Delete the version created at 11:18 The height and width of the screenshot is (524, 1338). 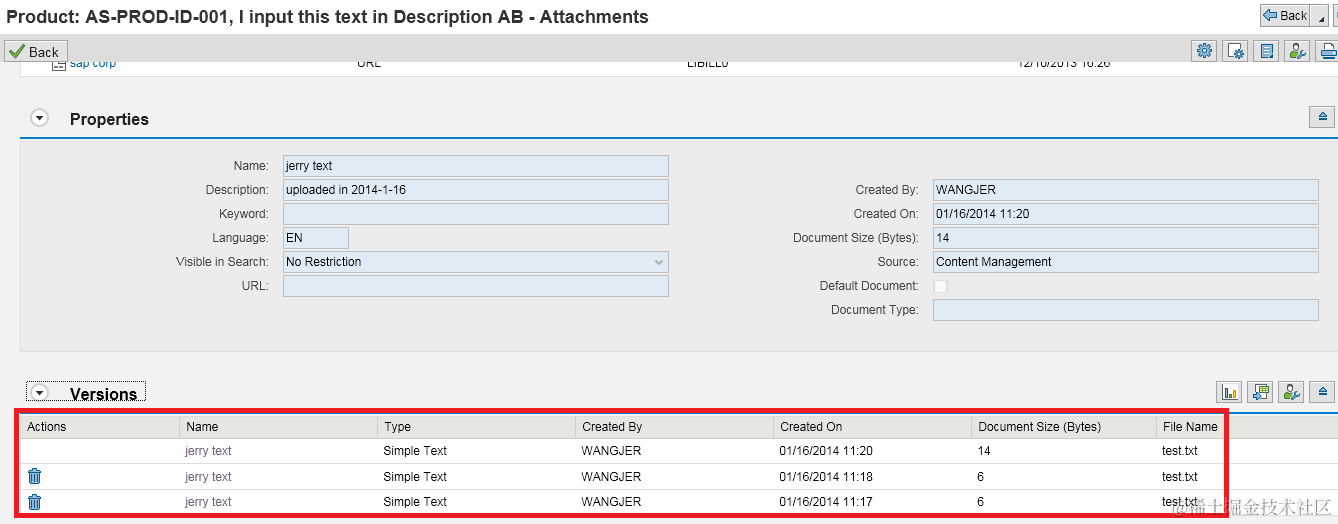34,477
